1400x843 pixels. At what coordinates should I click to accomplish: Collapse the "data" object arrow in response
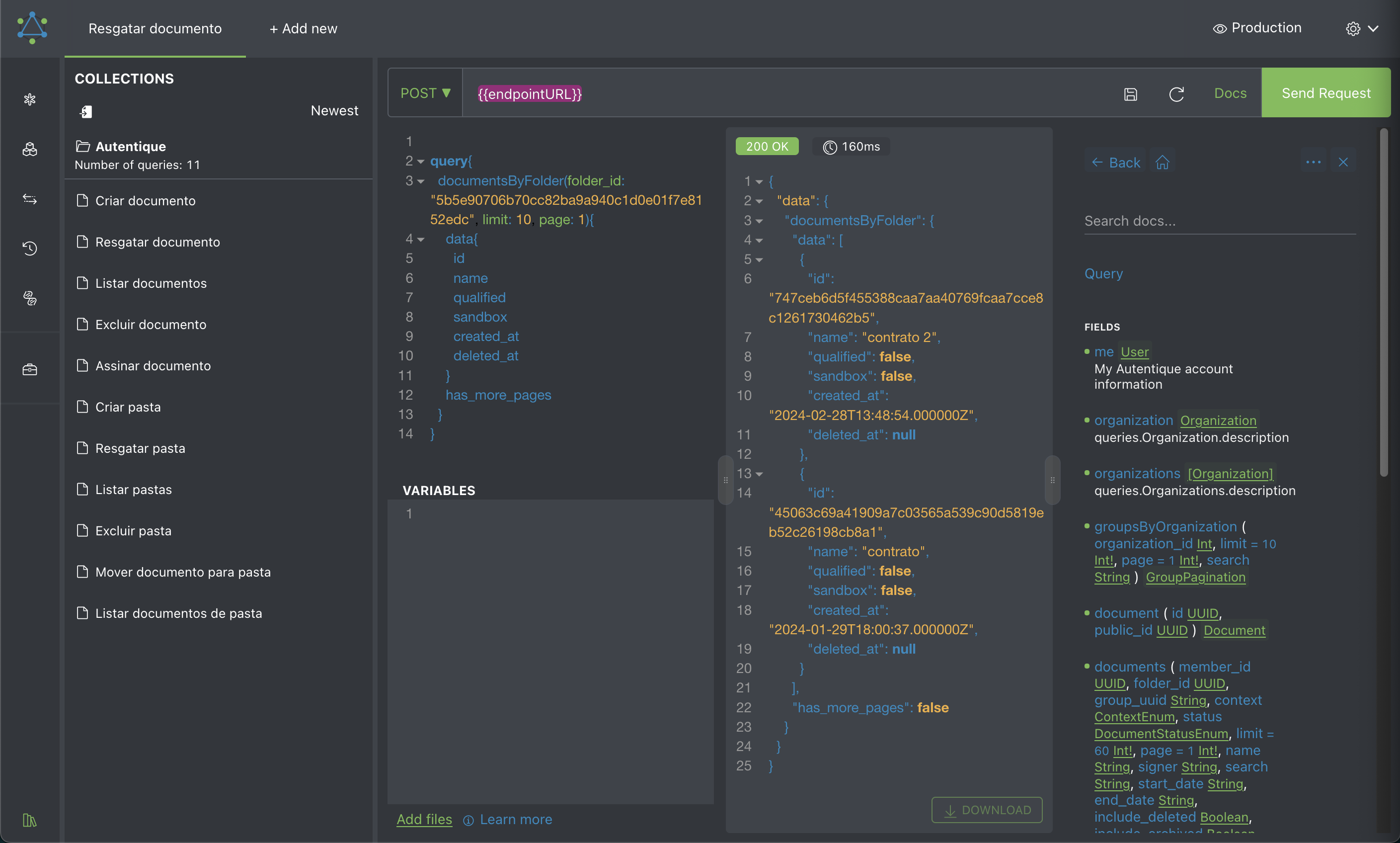759,201
